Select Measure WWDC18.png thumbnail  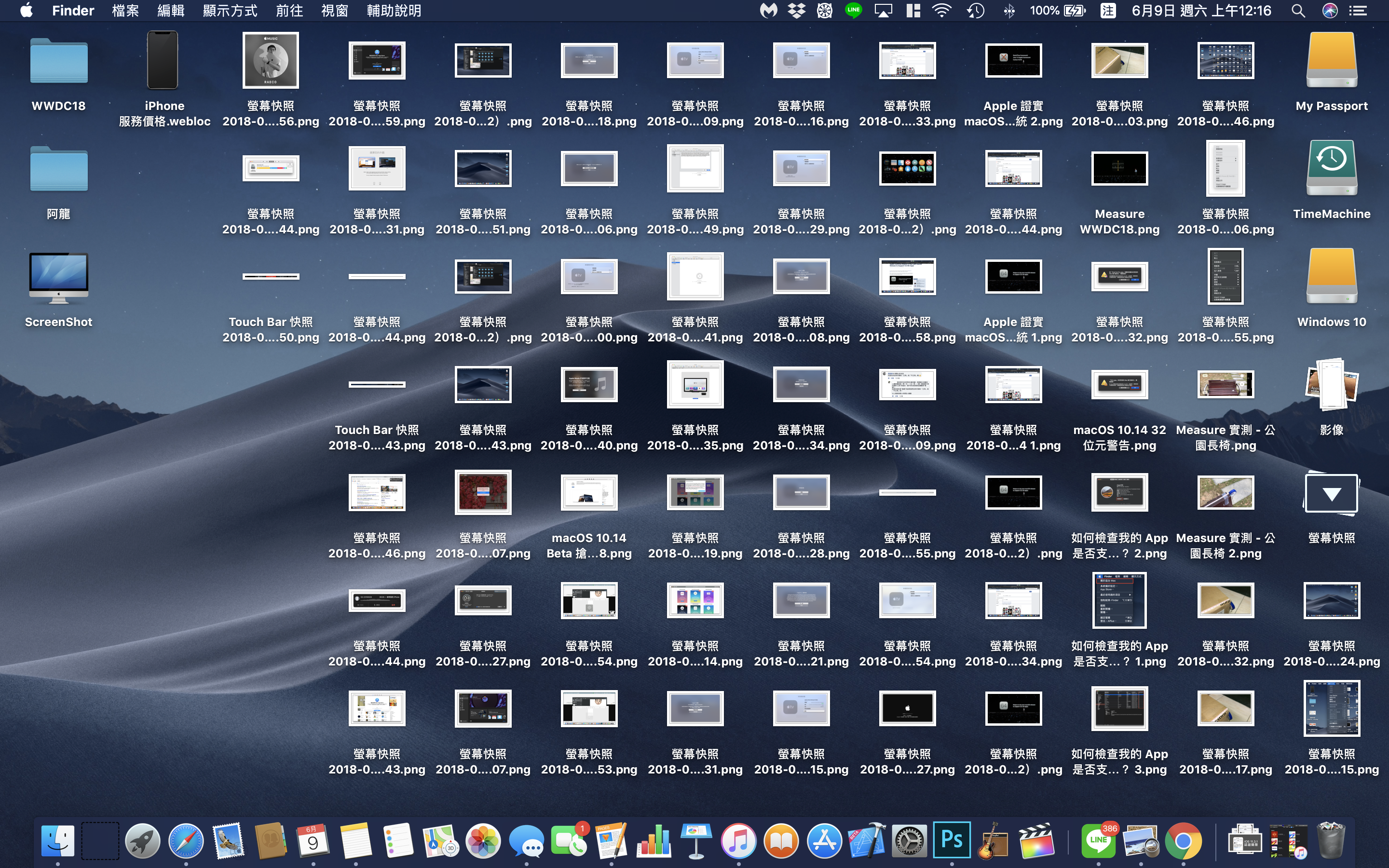click(x=1119, y=169)
